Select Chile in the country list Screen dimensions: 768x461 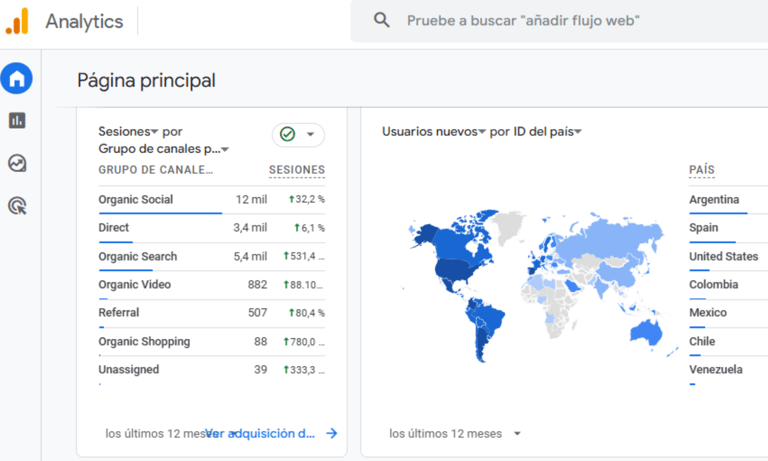702,341
